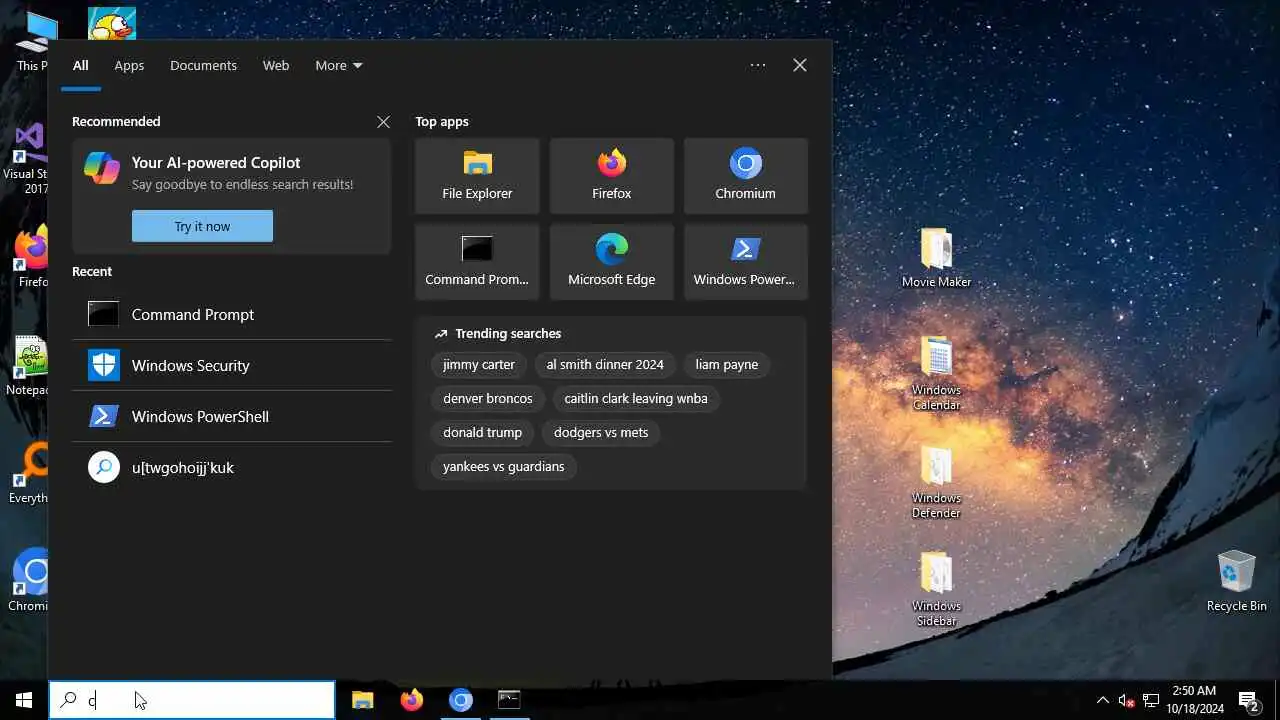The height and width of the screenshot is (720, 1280).
Task: Click the muted volume tray icon
Action: 1127,700
